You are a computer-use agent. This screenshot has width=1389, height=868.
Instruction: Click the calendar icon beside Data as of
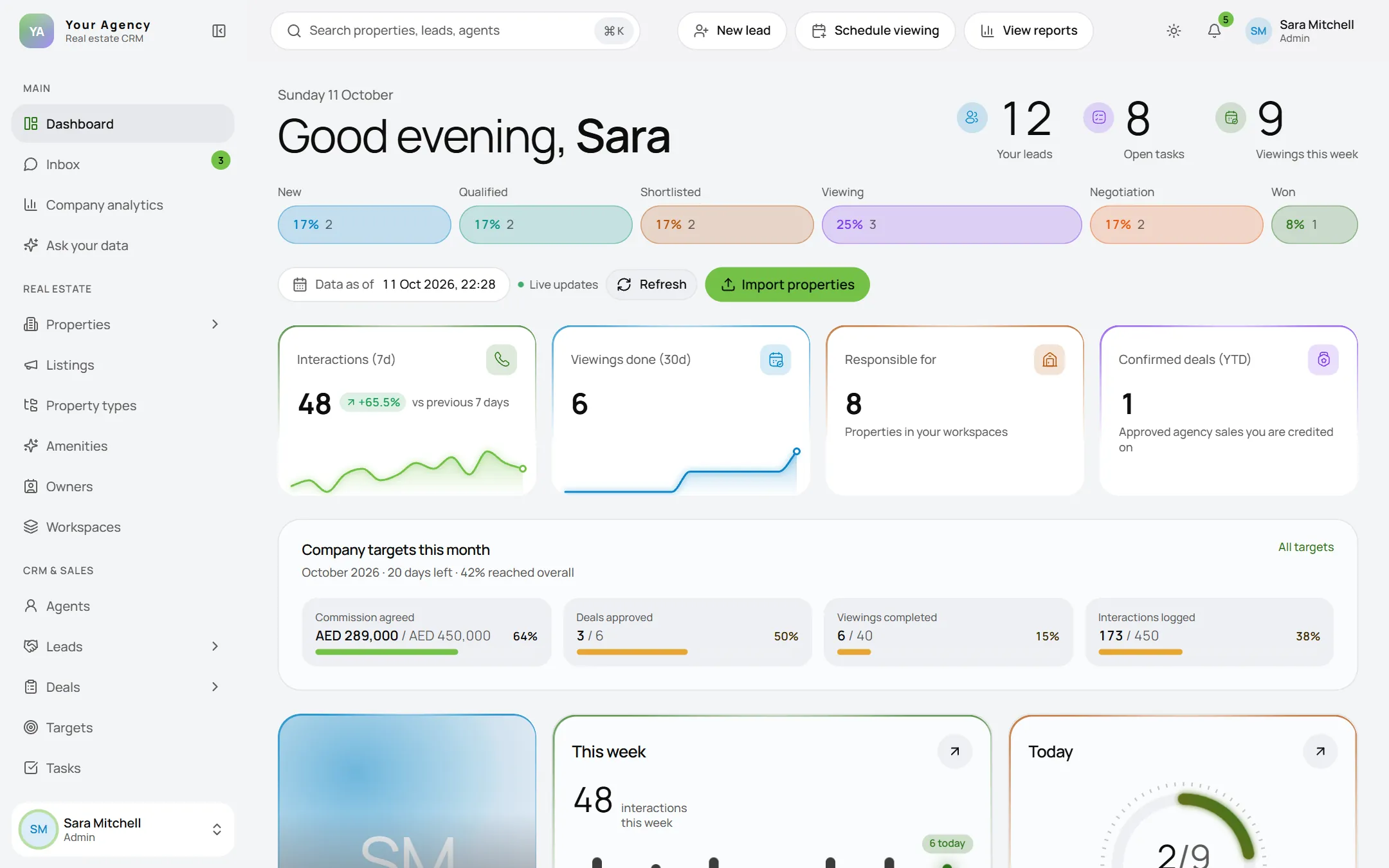click(300, 284)
